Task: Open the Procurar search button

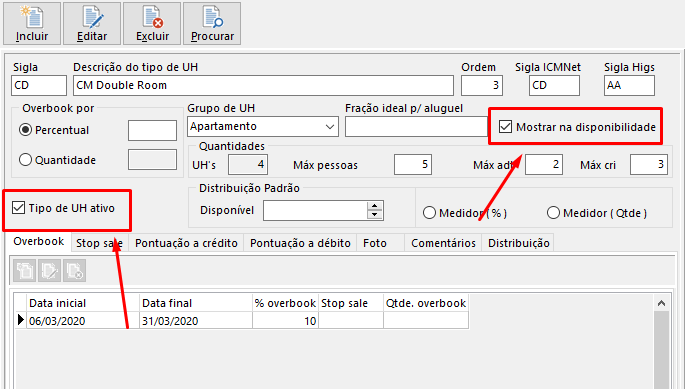Action: coord(212,24)
